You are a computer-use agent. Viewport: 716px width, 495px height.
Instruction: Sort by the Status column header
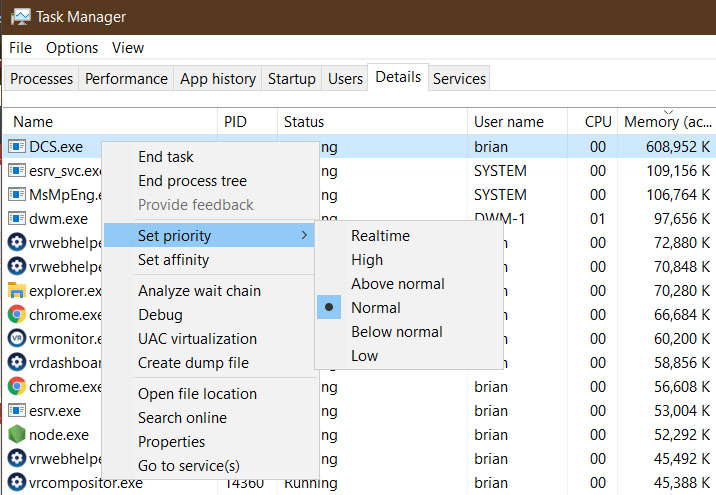coord(372,121)
